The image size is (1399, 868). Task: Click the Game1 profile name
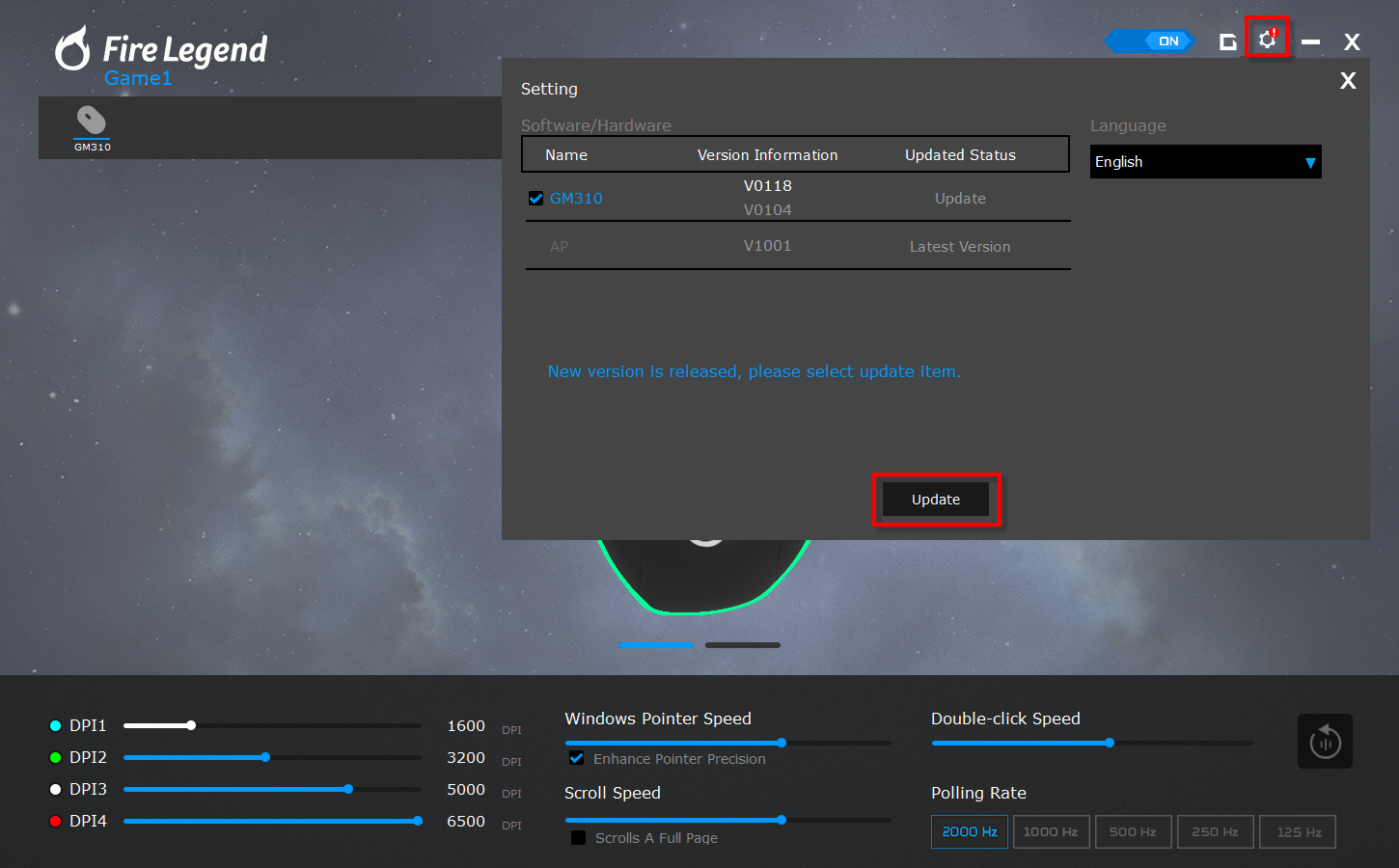(x=138, y=78)
